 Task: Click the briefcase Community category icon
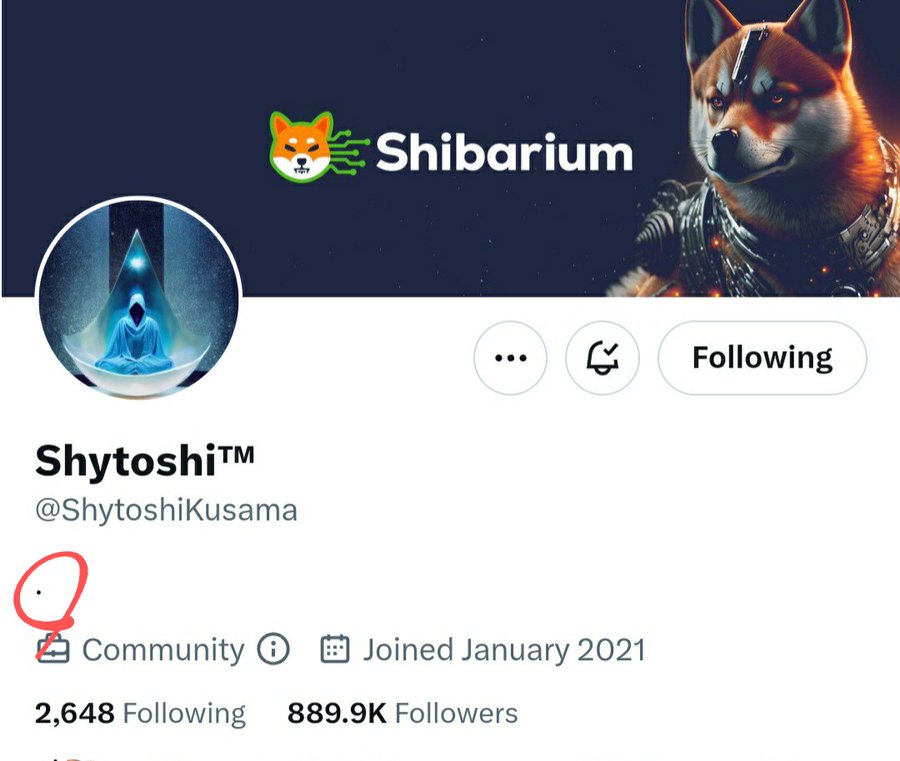(52, 649)
